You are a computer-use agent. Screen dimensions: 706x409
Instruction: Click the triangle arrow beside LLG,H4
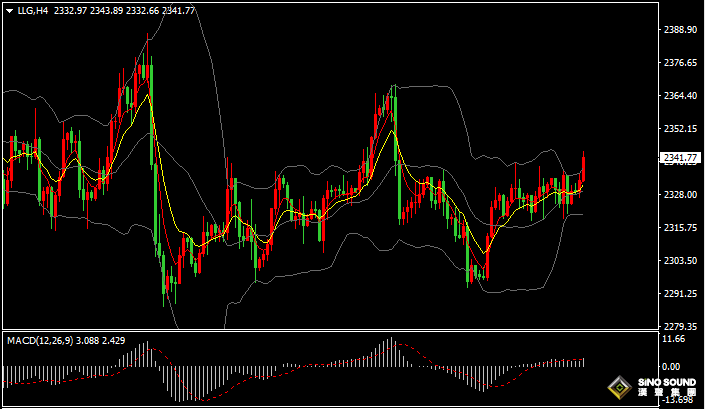pyautogui.click(x=9, y=10)
